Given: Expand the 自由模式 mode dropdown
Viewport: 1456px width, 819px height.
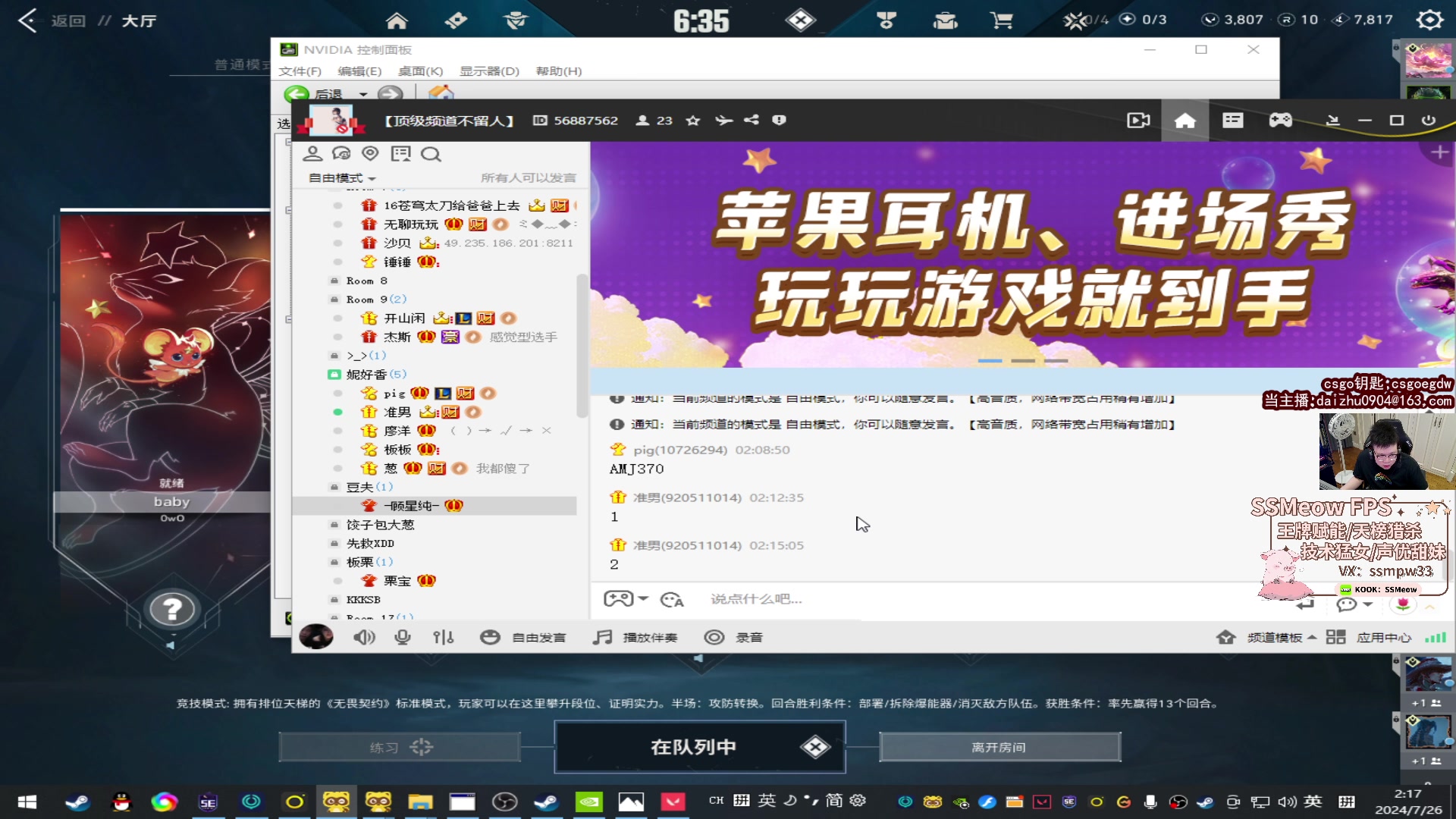Looking at the screenshot, I should pos(342,178).
